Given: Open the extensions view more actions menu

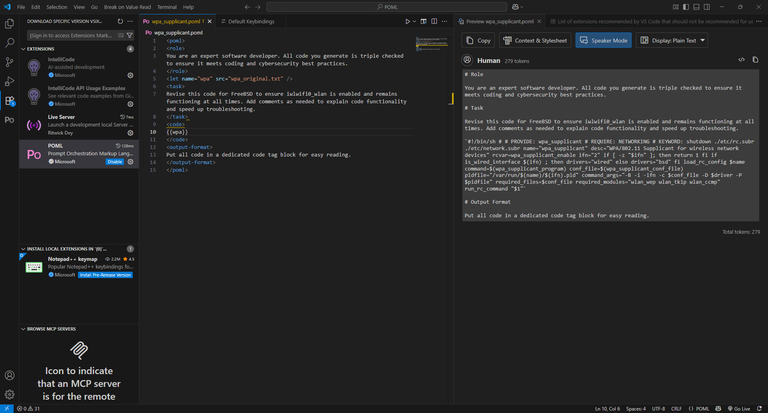Looking at the screenshot, I should pos(130,22).
